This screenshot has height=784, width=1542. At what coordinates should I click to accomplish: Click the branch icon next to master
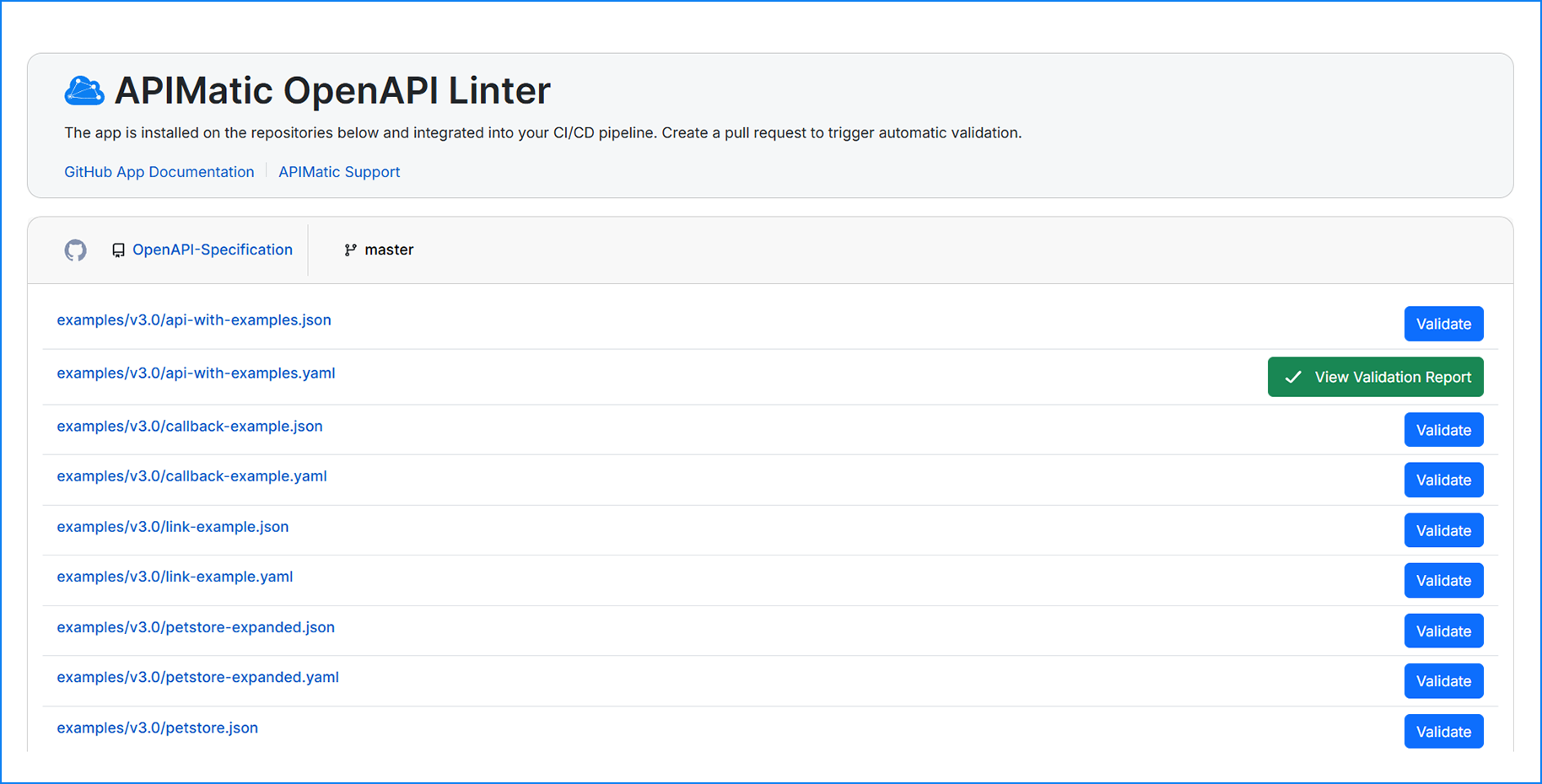pos(350,250)
